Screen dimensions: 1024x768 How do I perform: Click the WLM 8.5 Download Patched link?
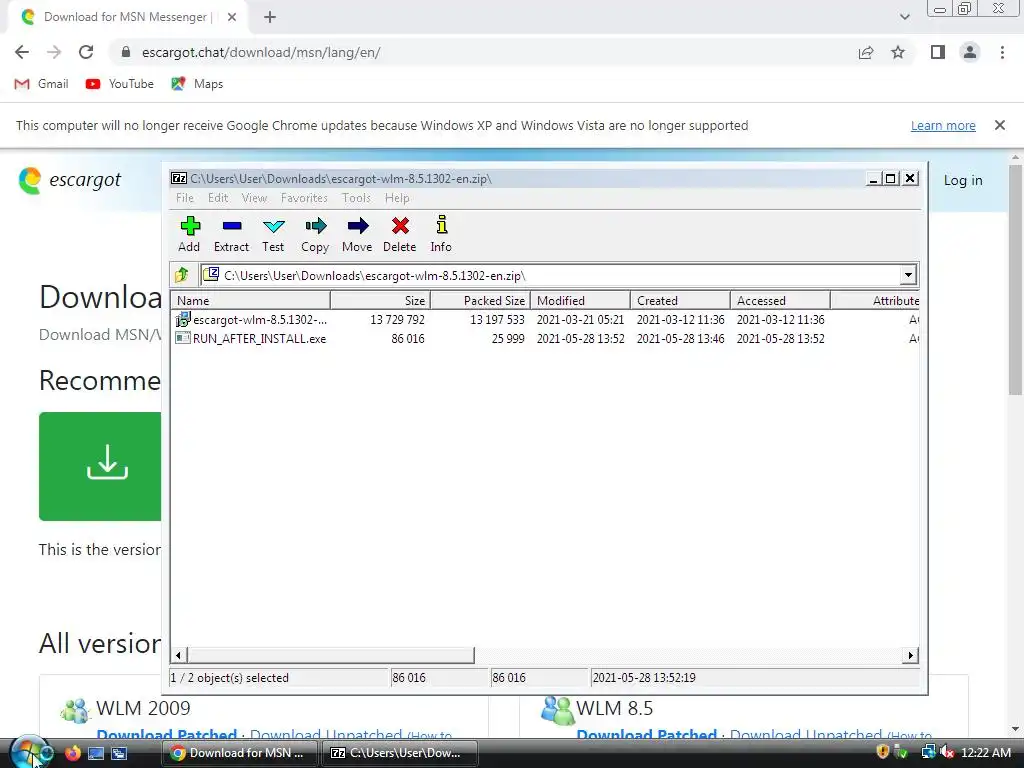coord(647,735)
